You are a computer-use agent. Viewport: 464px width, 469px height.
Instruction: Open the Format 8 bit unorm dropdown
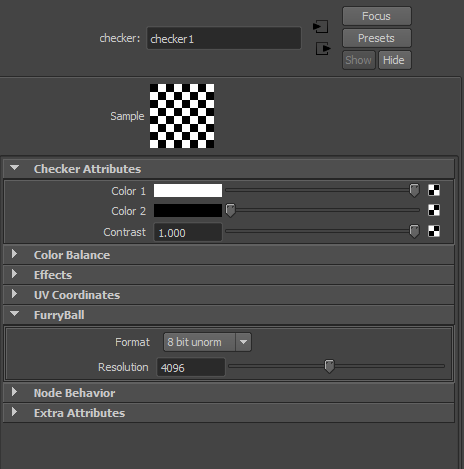(x=207, y=342)
